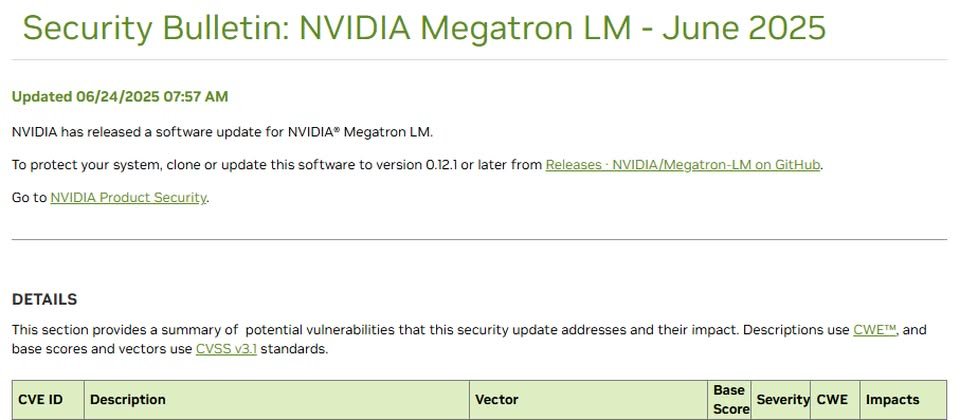This screenshot has width=960, height=420.
Task: Click the 'To protect your system' sentence
Action: point(418,165)
